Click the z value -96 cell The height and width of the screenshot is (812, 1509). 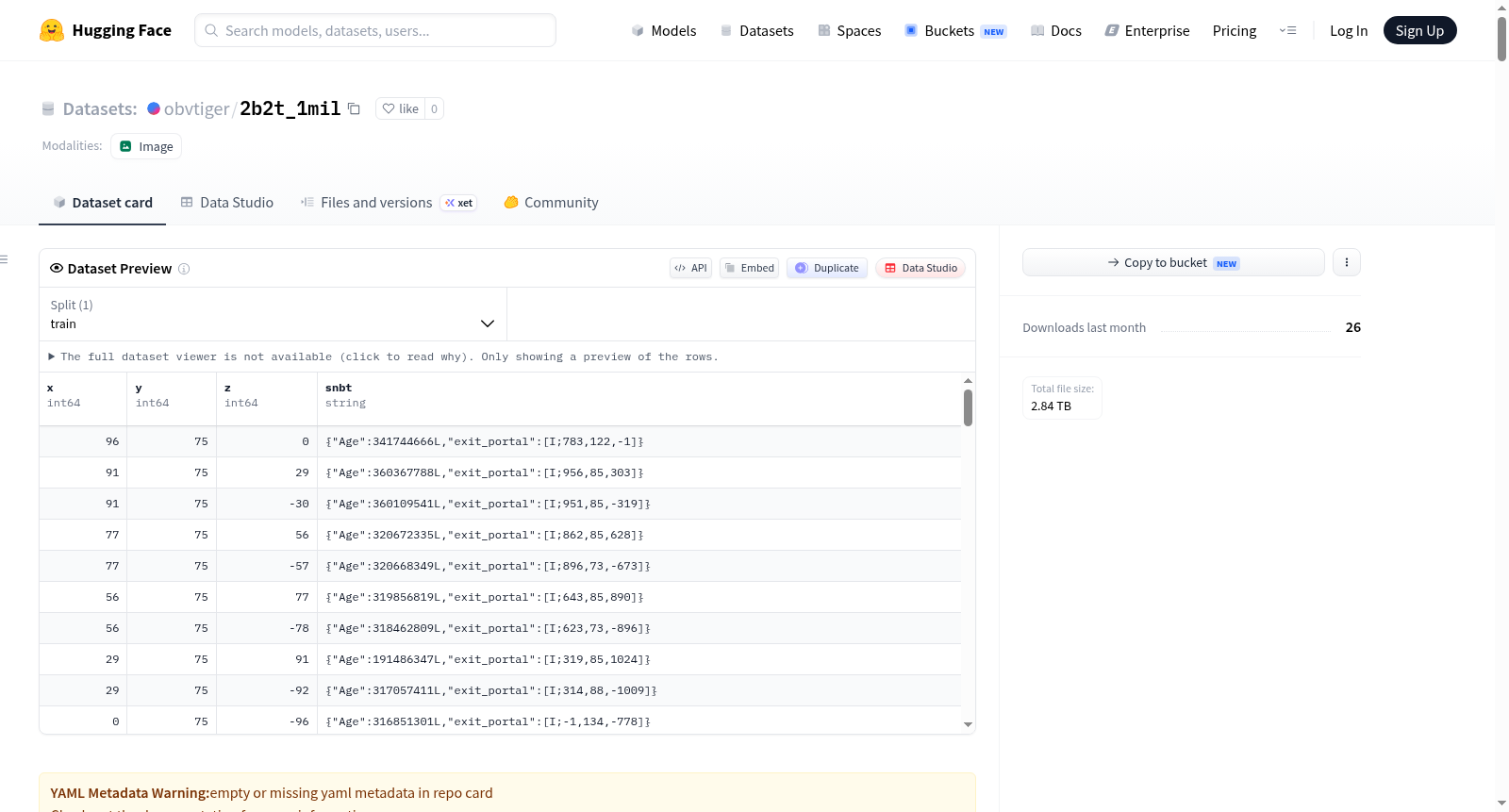tap(267, 721)
